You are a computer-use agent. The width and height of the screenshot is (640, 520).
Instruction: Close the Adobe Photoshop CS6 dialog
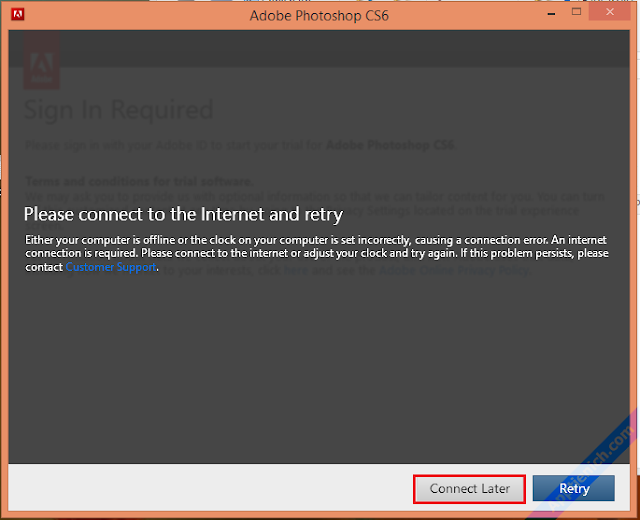[610, 12]
